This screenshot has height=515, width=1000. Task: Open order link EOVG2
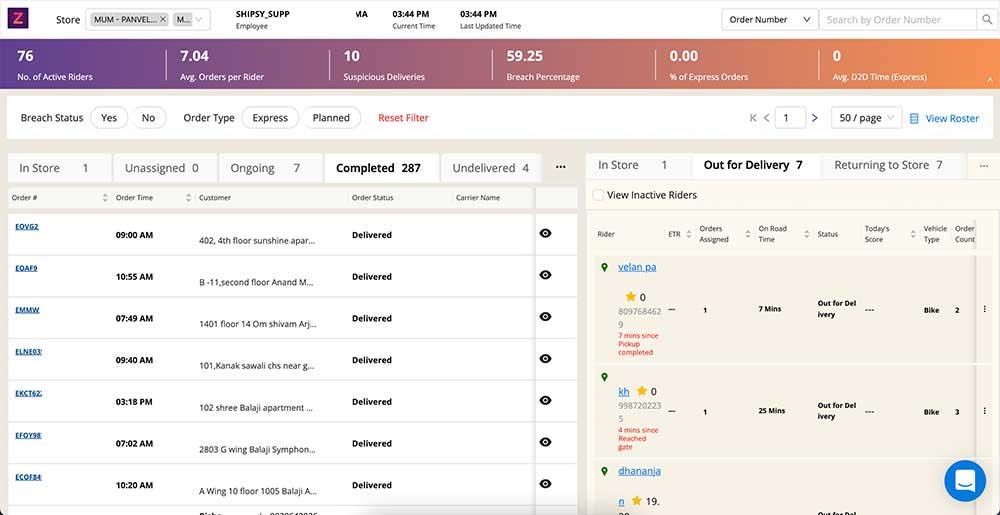tap(27, 226)
